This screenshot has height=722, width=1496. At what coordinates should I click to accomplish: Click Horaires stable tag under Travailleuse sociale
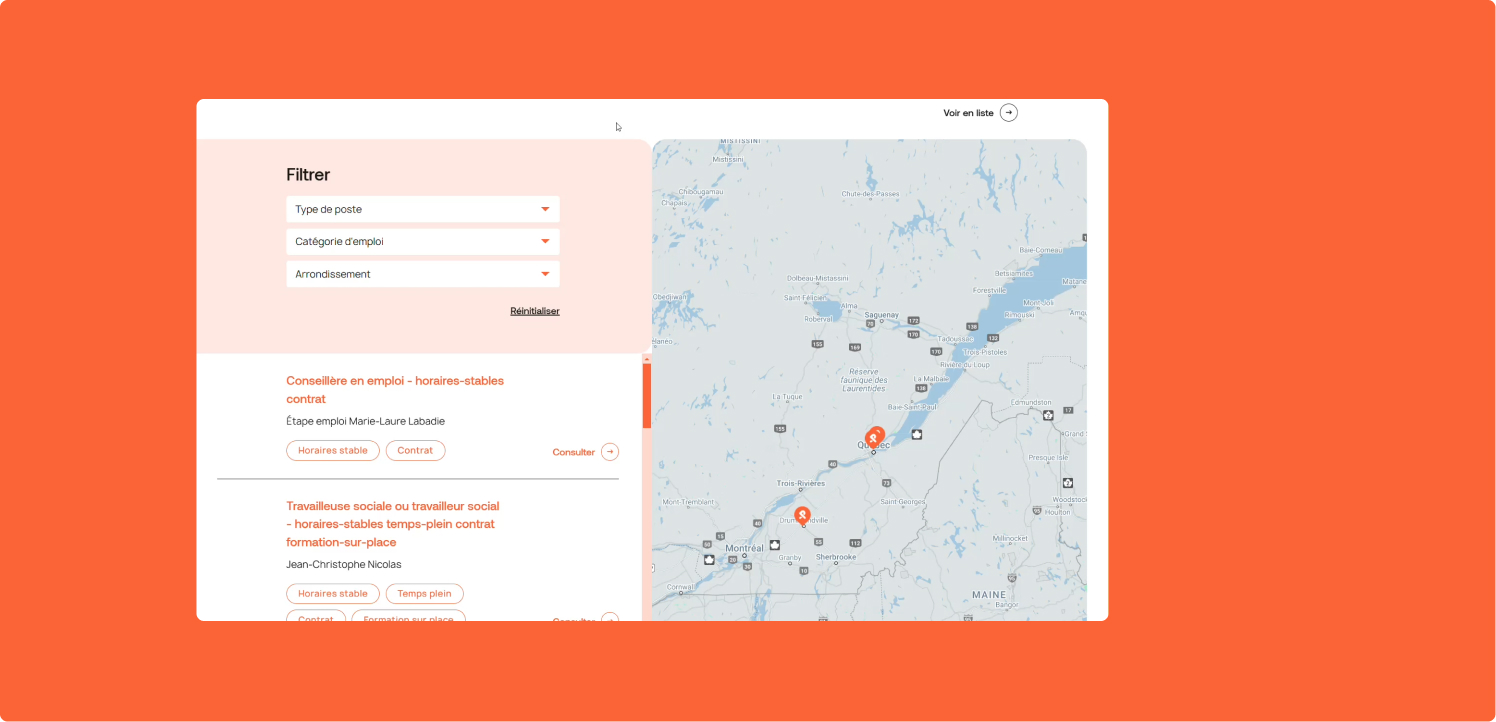333,594
